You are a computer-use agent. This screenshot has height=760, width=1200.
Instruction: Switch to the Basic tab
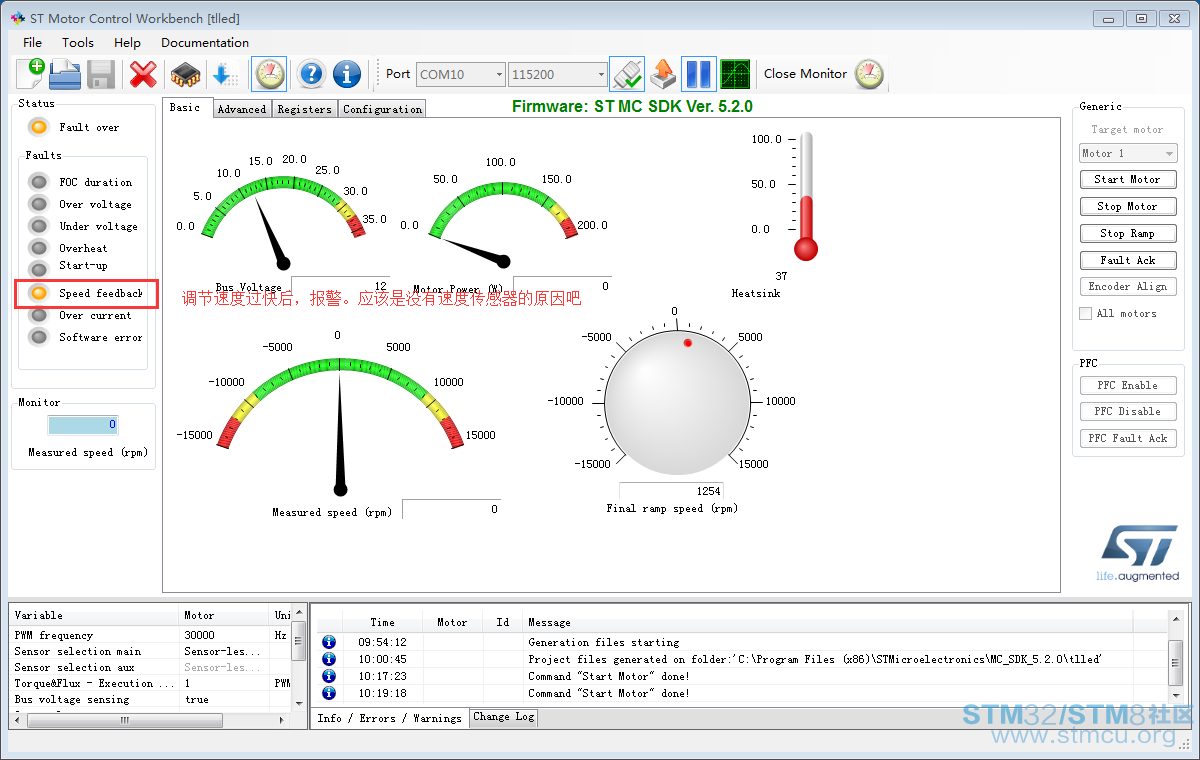[x=188, y=107]
